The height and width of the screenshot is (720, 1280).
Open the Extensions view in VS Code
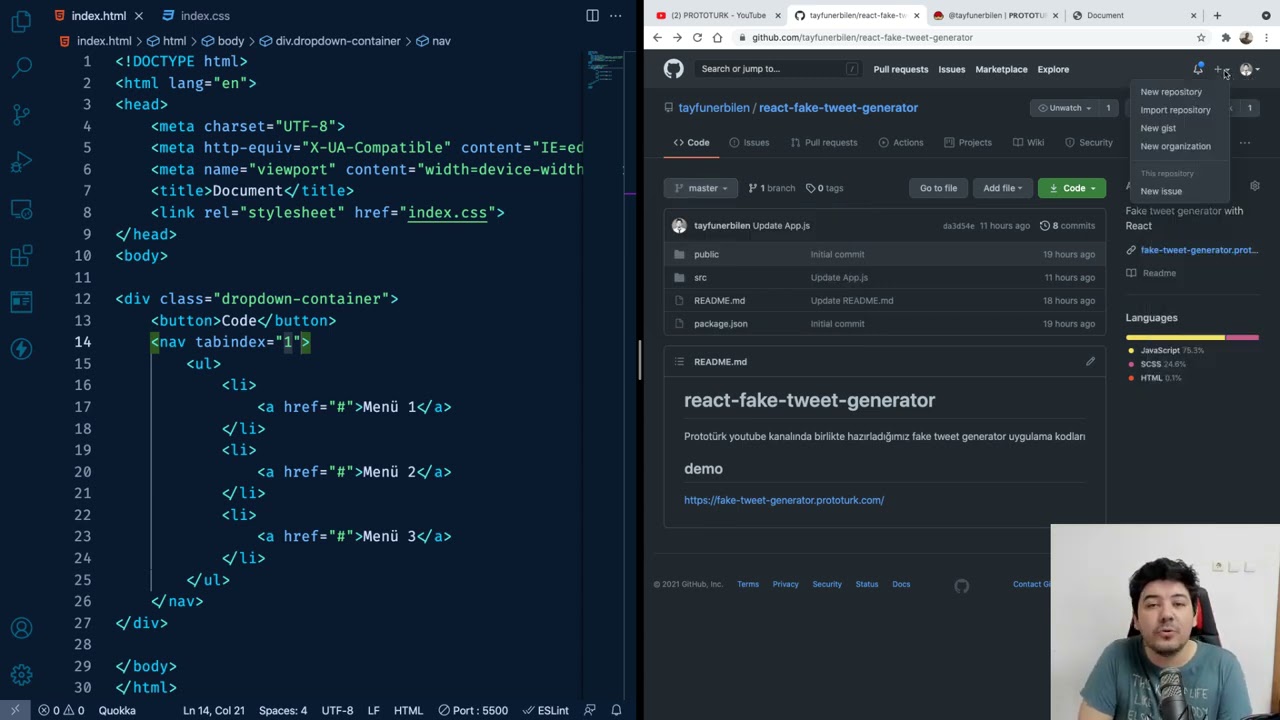(x=21, y=256)
